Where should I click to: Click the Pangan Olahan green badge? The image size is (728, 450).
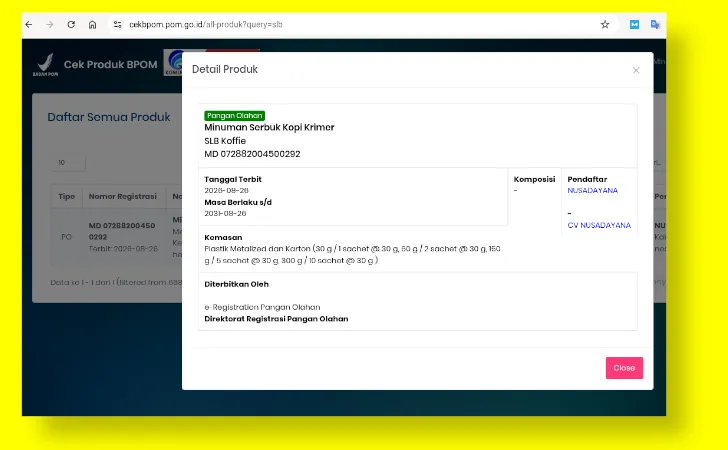(x=234, y=116)
